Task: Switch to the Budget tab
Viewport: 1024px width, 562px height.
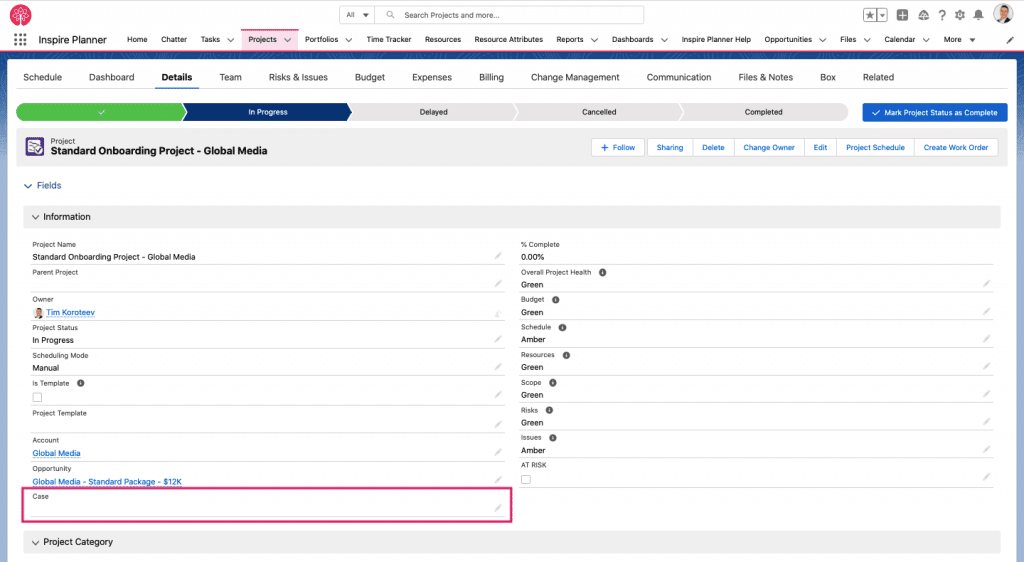Action: tap(370, 77)
